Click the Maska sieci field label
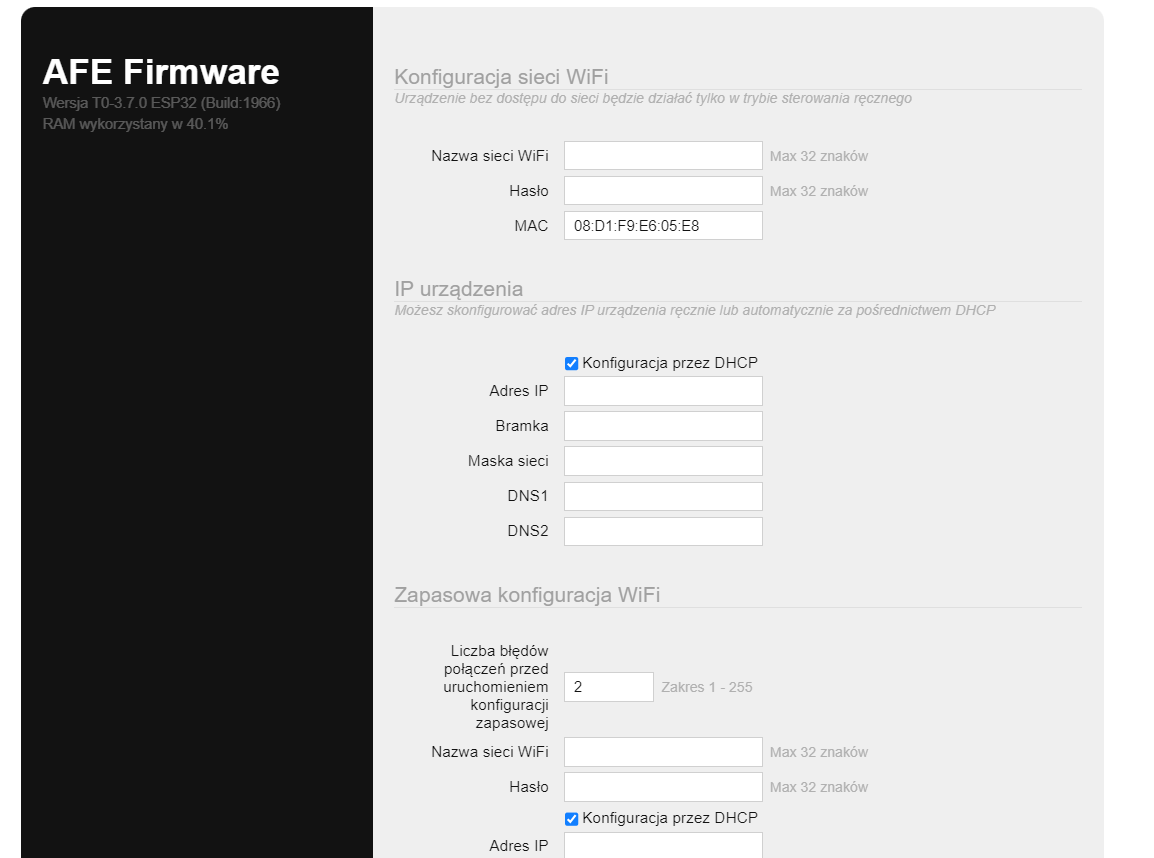The height and width of the screenshot is (858, 1154). click(509, 461)
